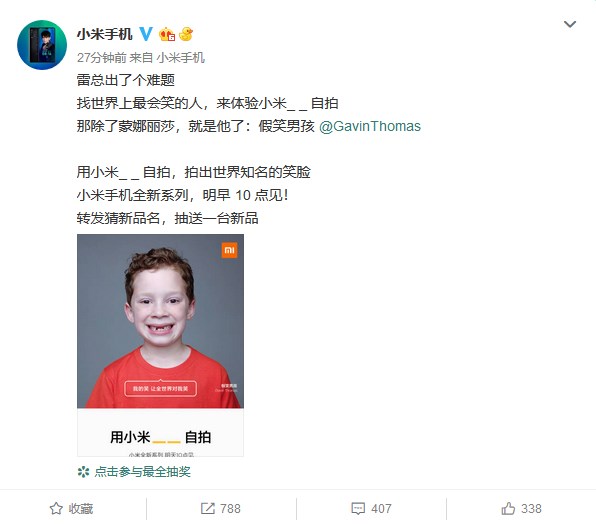Click the orange MI logo on poster
The height and width of the screenshot is (525, 596).
229,250
